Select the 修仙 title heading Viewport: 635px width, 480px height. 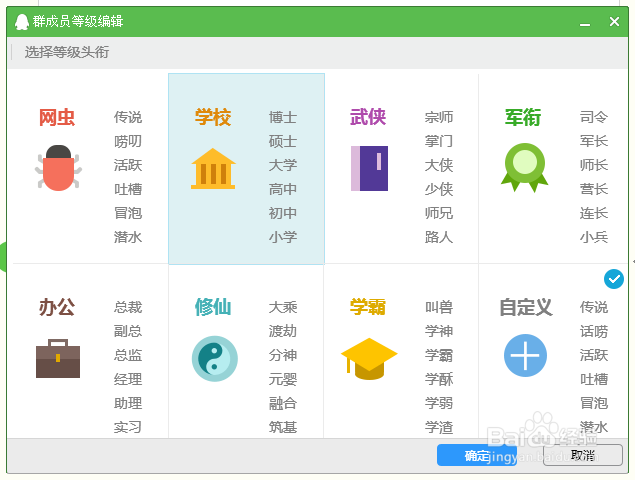click(213, 307)
